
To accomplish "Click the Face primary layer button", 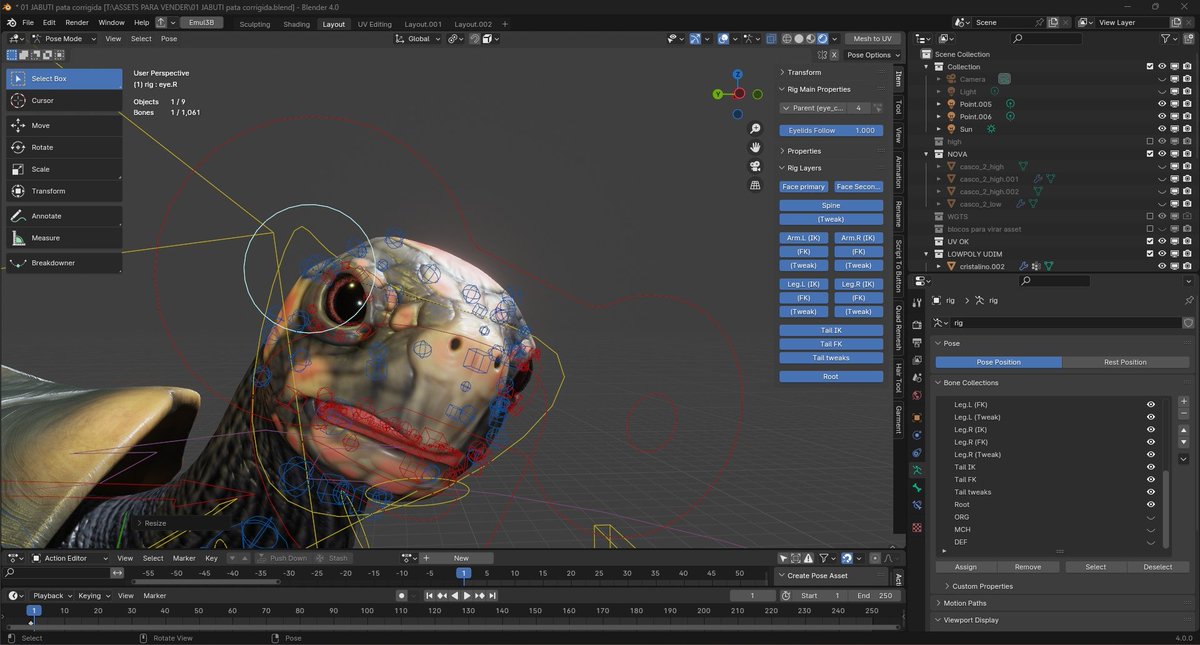I will [804, 186].
